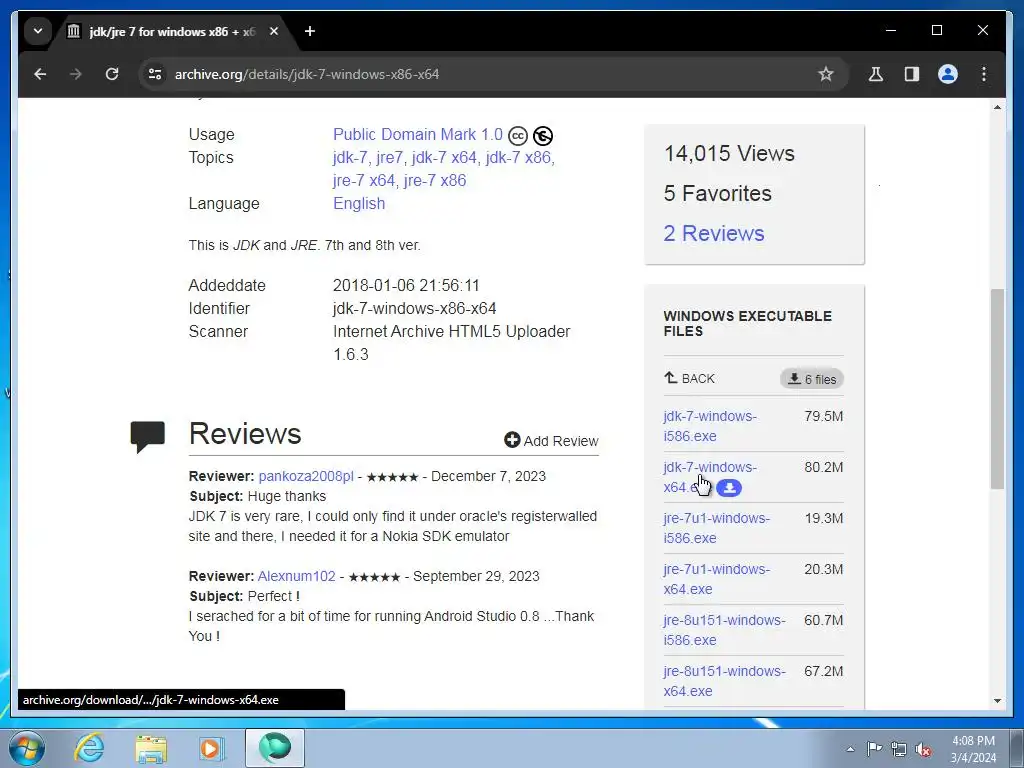Open the Action Center flag icon
The height and width of the screenshot is (768, 1024).
(874, 749)
